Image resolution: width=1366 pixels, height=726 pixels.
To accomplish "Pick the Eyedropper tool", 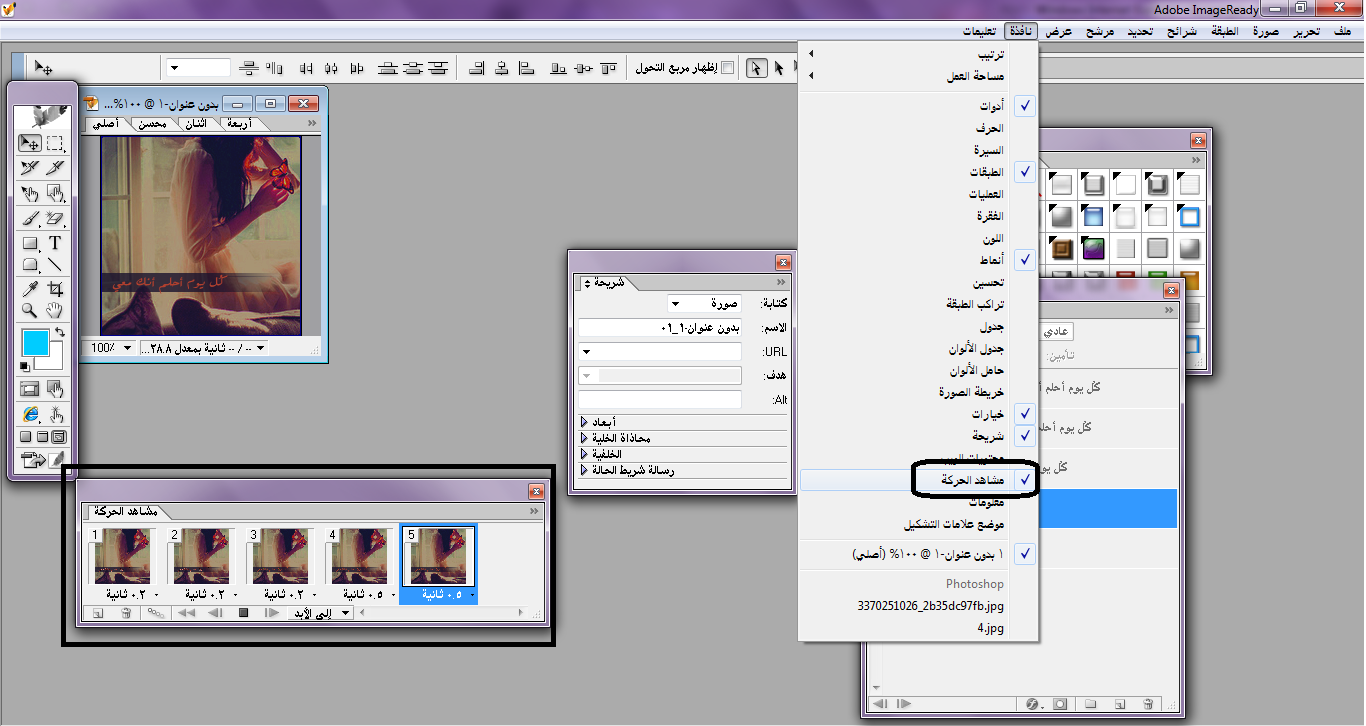I will tap(30, 289).
